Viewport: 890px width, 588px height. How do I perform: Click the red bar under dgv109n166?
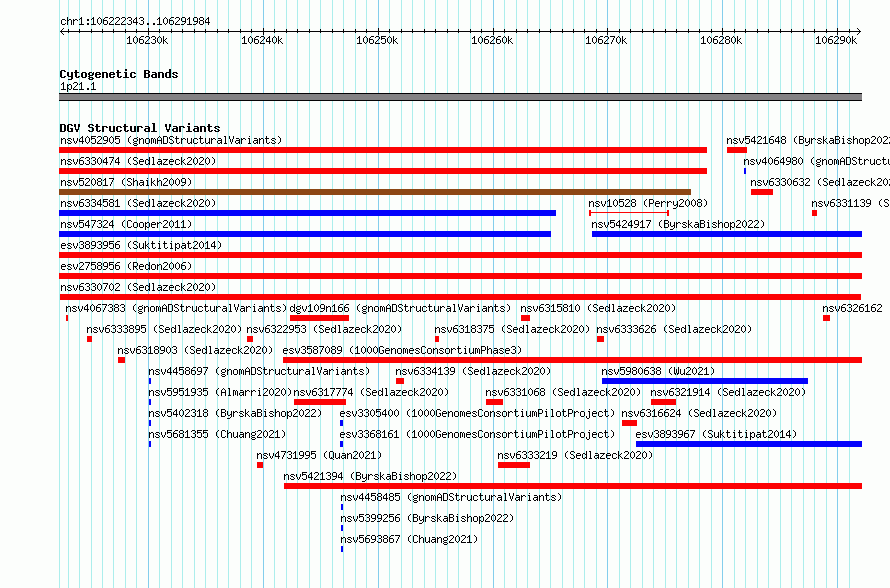(x=319, y=318)
